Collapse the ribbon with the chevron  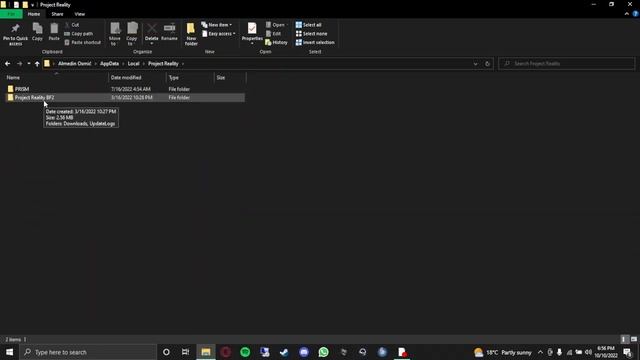click(627, 14)
